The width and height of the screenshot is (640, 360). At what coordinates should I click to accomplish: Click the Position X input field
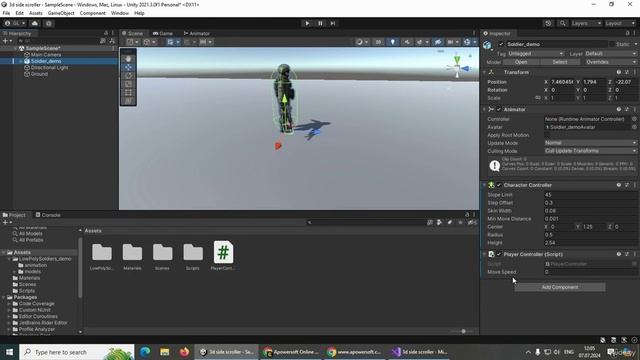[x=562, y=82]
